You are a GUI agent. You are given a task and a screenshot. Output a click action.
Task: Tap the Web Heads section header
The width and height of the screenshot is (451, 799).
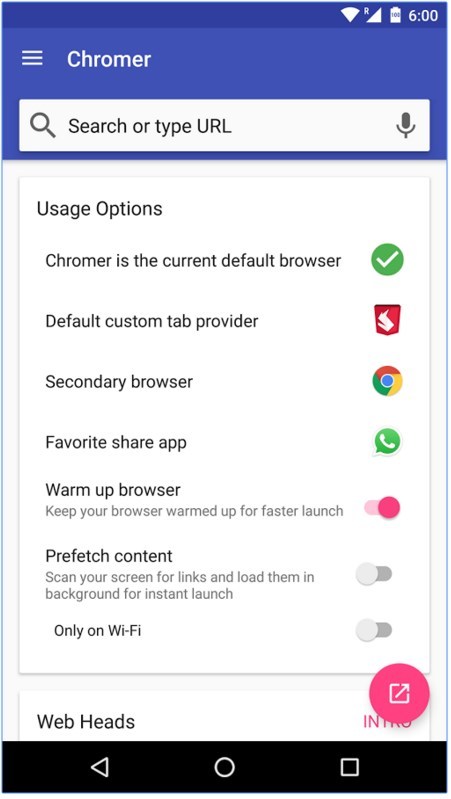point(86,722)
